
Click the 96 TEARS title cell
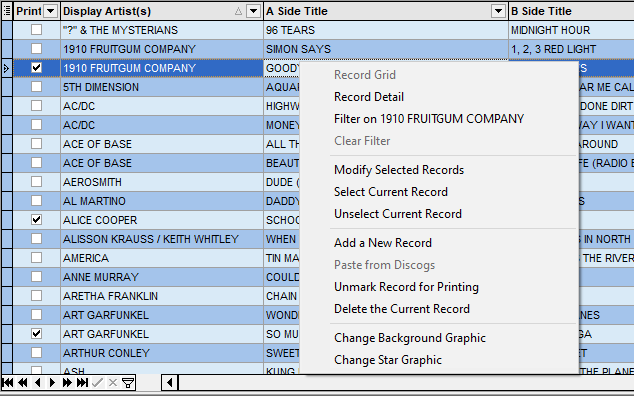click(386, 30)
